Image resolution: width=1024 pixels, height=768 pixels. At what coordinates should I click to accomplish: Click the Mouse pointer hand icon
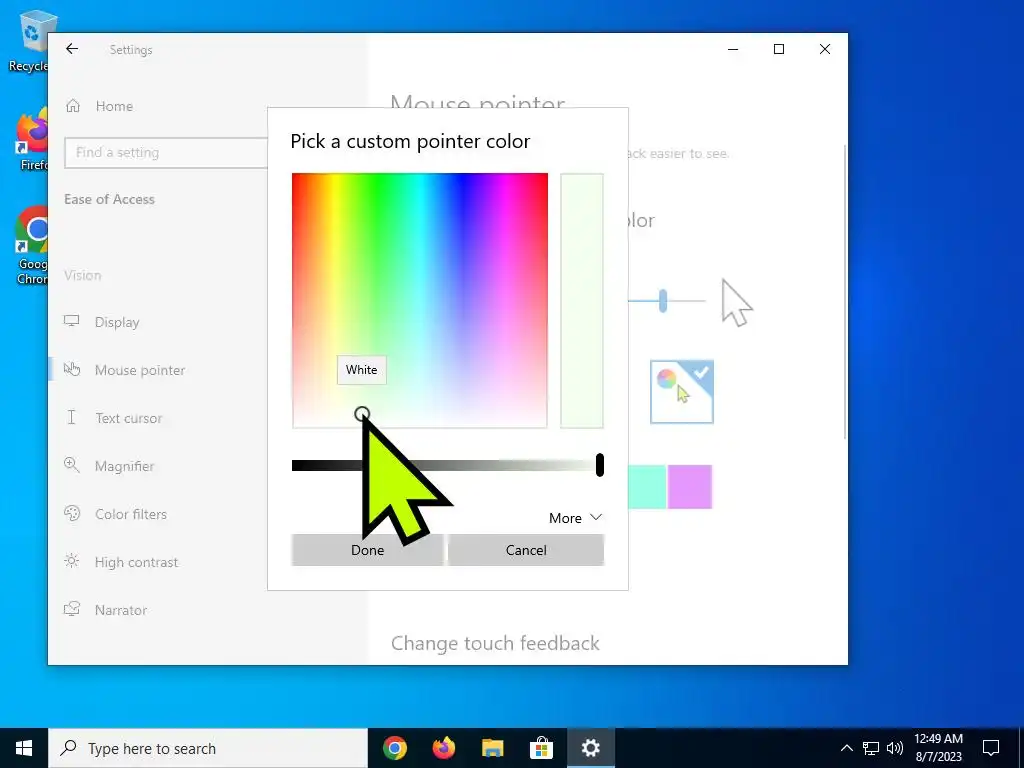coord(71,369)
